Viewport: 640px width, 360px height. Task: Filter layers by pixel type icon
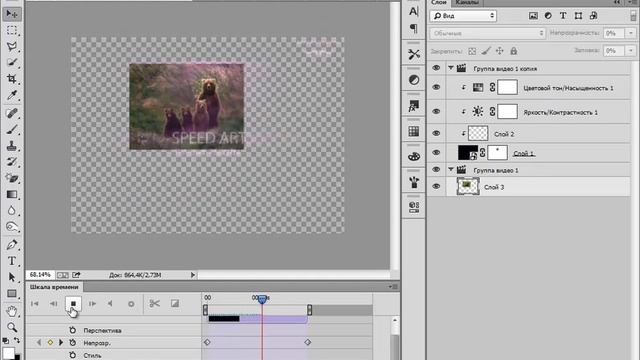pos(533,16)
